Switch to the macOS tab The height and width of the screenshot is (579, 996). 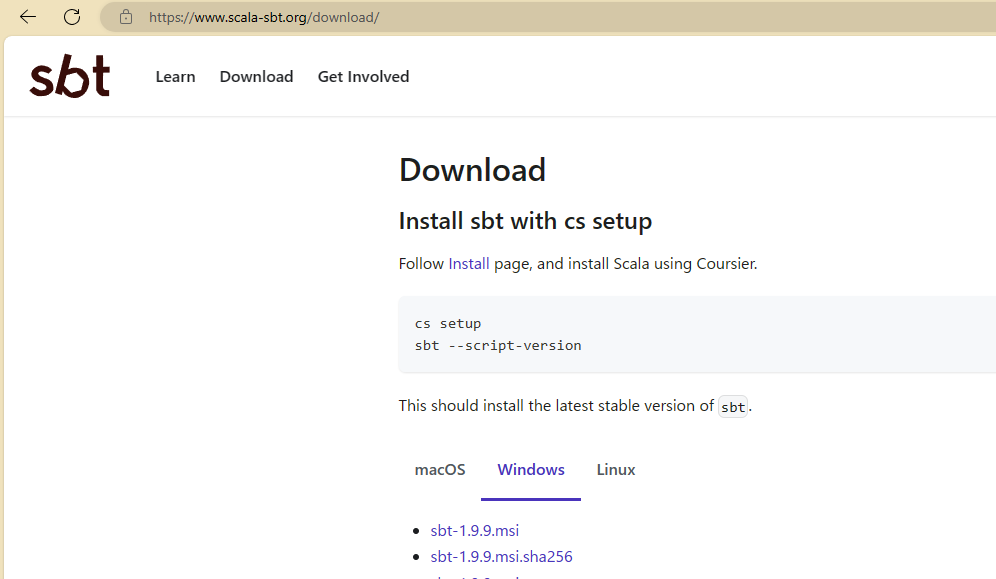click(440, 470)
